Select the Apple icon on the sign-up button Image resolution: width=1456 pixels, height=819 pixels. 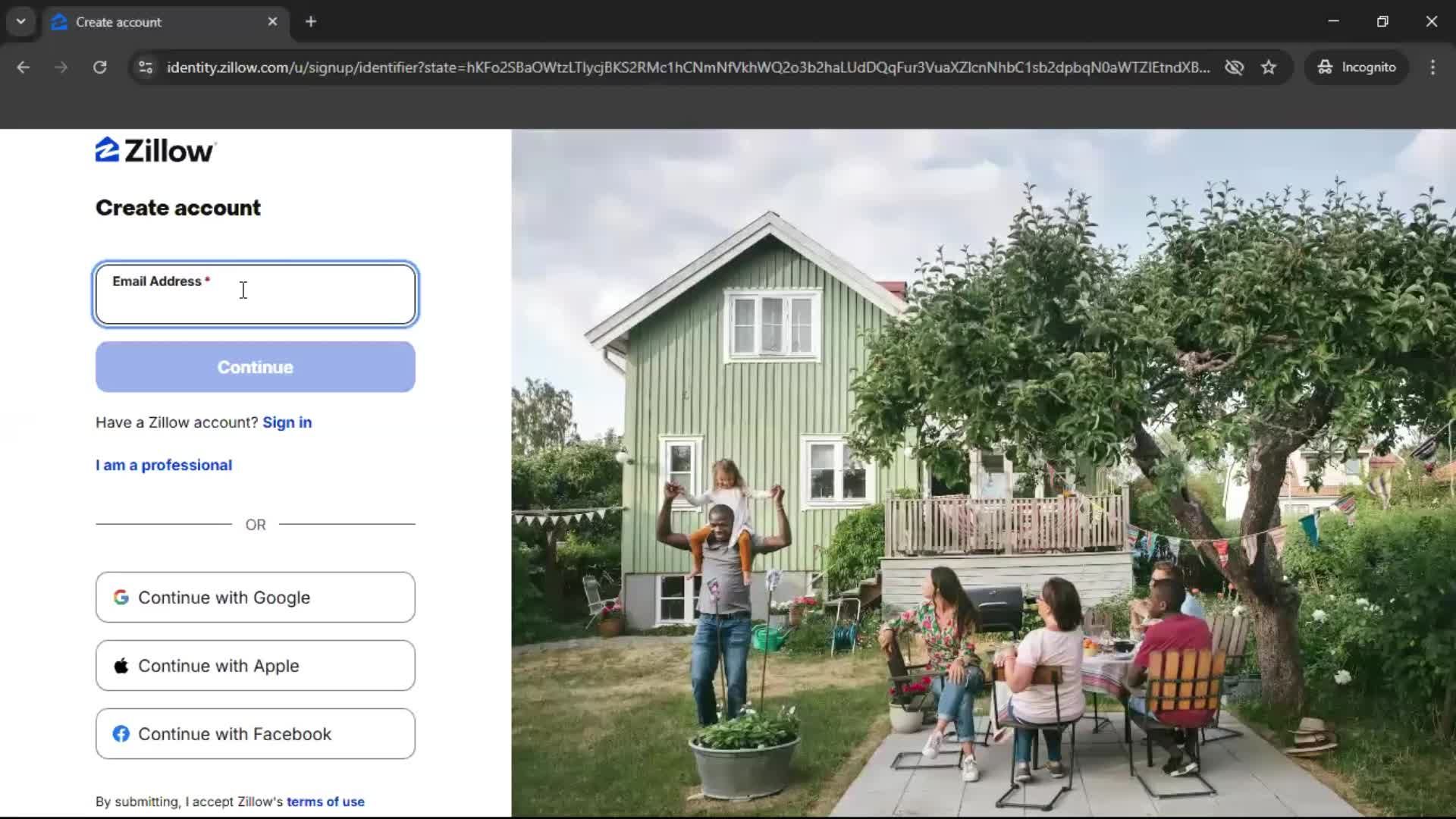(121, 665)
